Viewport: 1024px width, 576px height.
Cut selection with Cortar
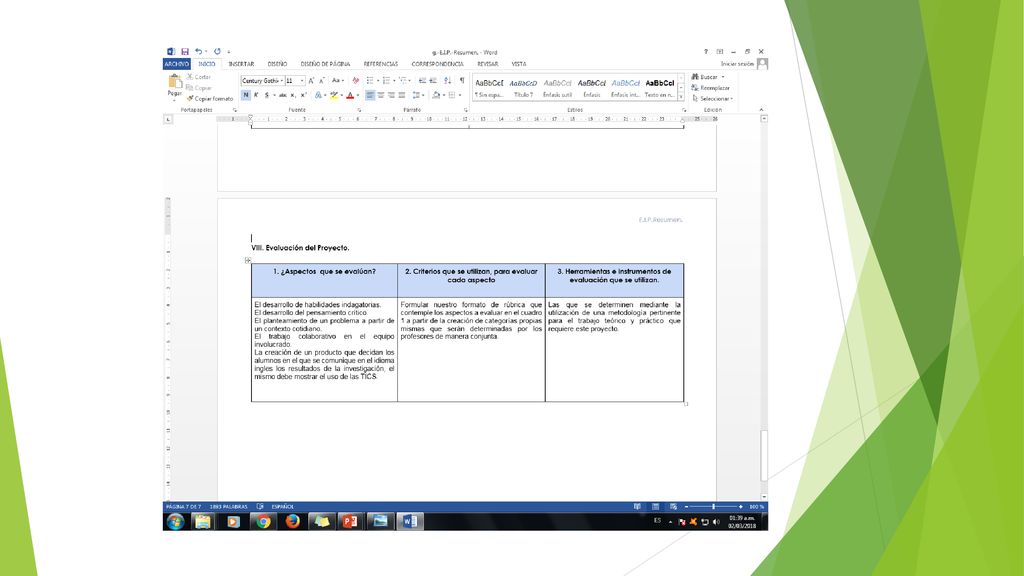pos(199,77)
